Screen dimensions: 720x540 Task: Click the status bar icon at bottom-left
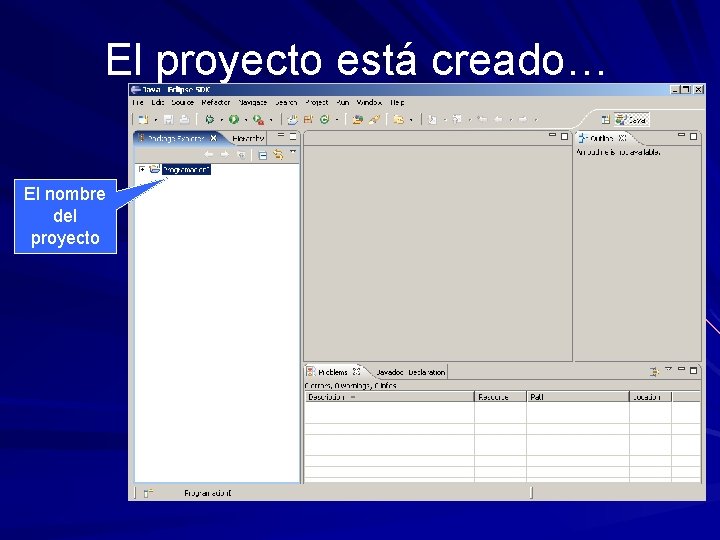coord(148,494)
